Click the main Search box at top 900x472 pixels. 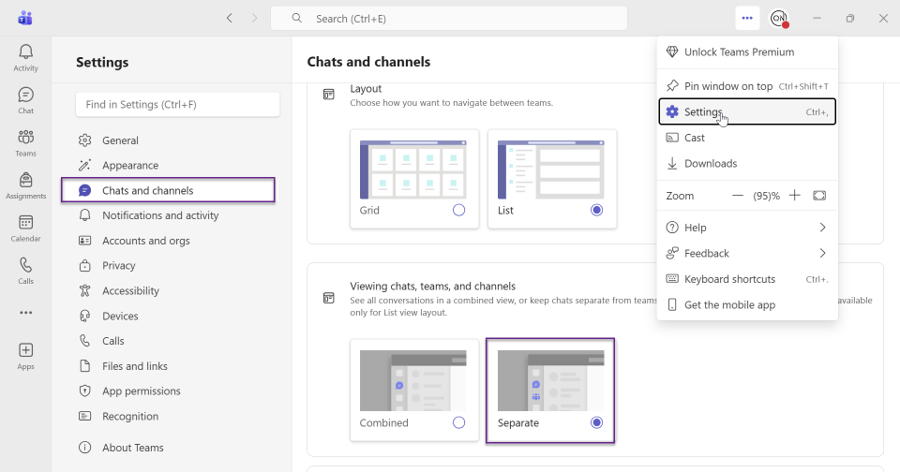click(x=449, y=18)
